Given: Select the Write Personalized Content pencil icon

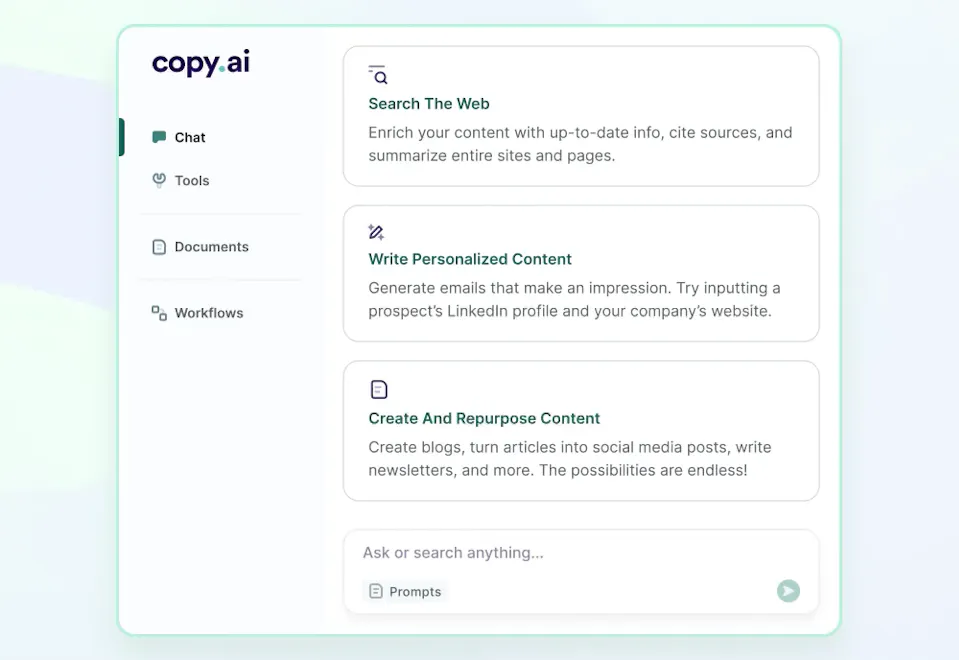Looking at the screenshot, I should pyautogui.click(x=376, y=231).
